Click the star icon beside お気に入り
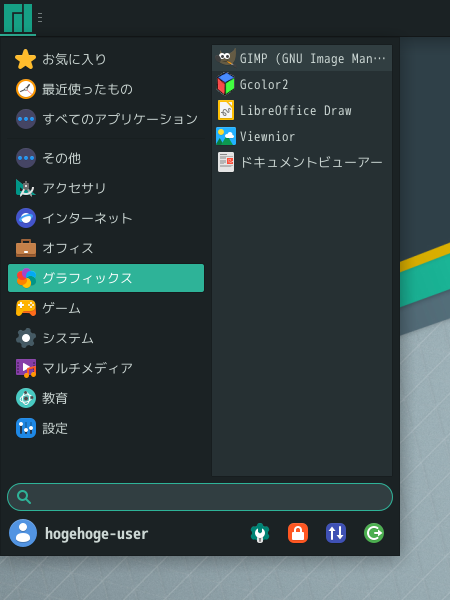The width and height of the screenshot is (450, 600). pos(26,59)
